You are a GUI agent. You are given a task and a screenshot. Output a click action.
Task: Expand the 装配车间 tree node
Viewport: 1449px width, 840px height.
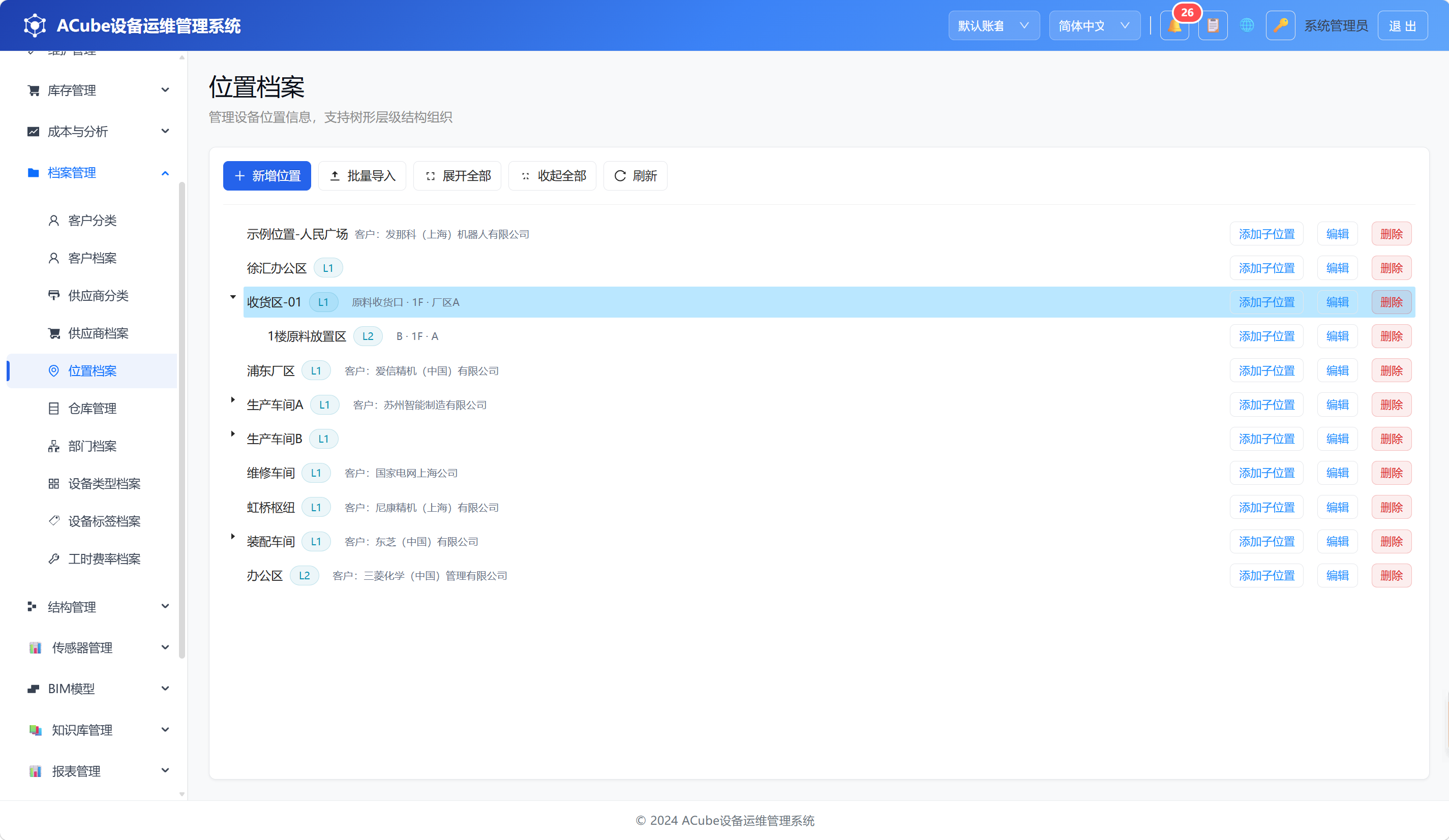pyautogui.click(x=233, y=537)
